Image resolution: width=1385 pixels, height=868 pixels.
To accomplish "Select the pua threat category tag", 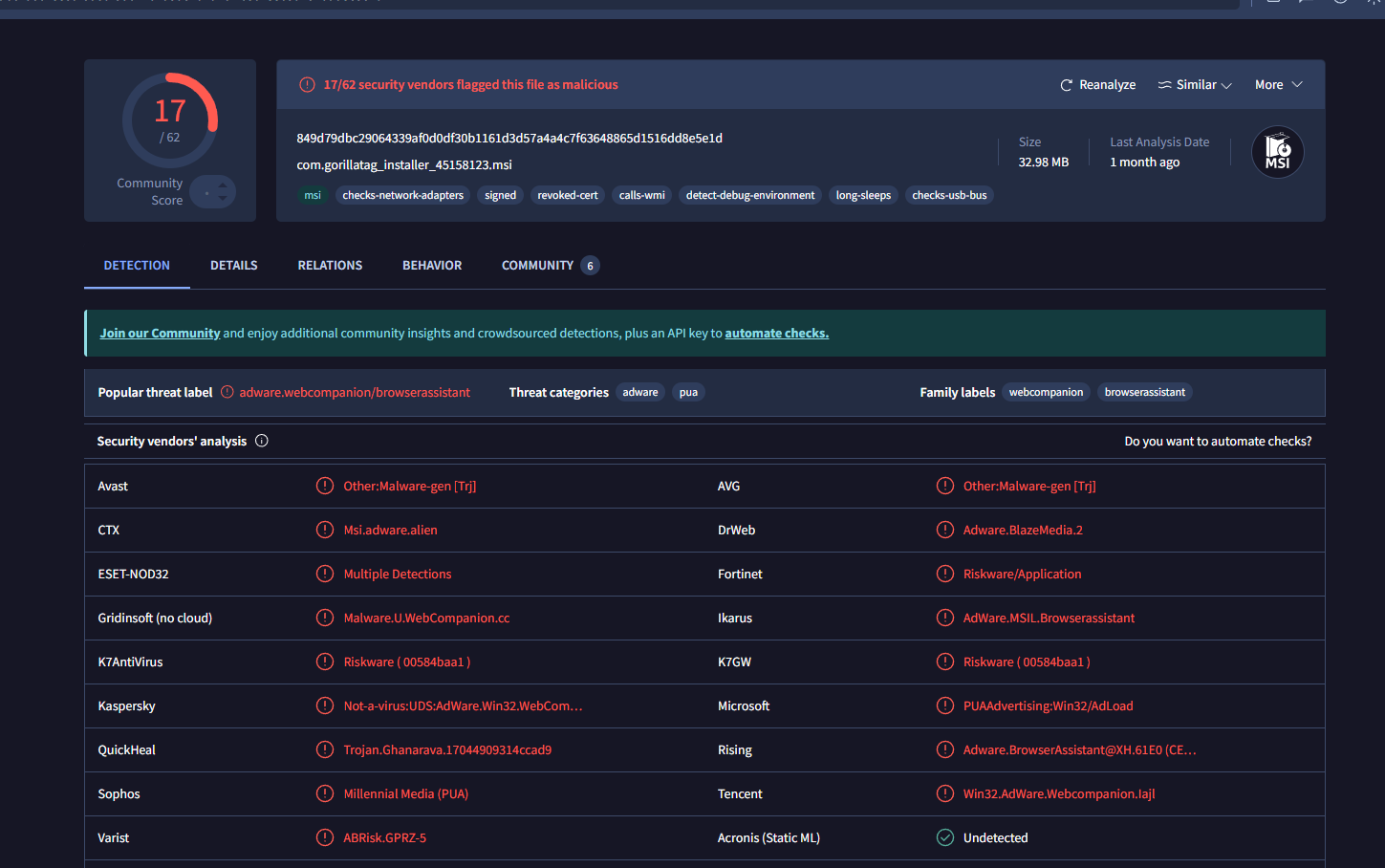I will [x=688, y=393].
